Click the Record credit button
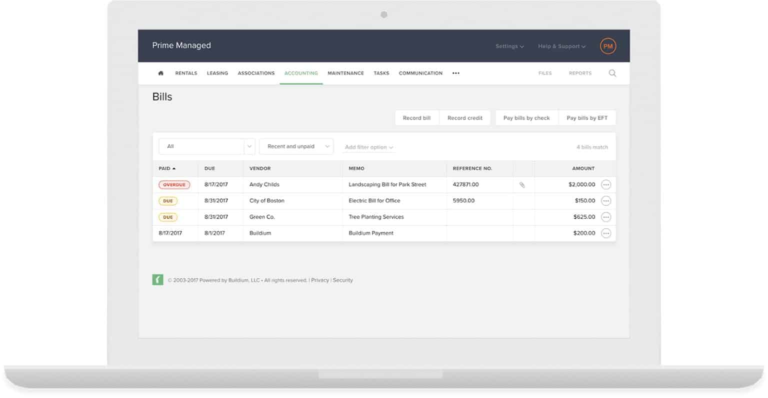 (465, 118)
